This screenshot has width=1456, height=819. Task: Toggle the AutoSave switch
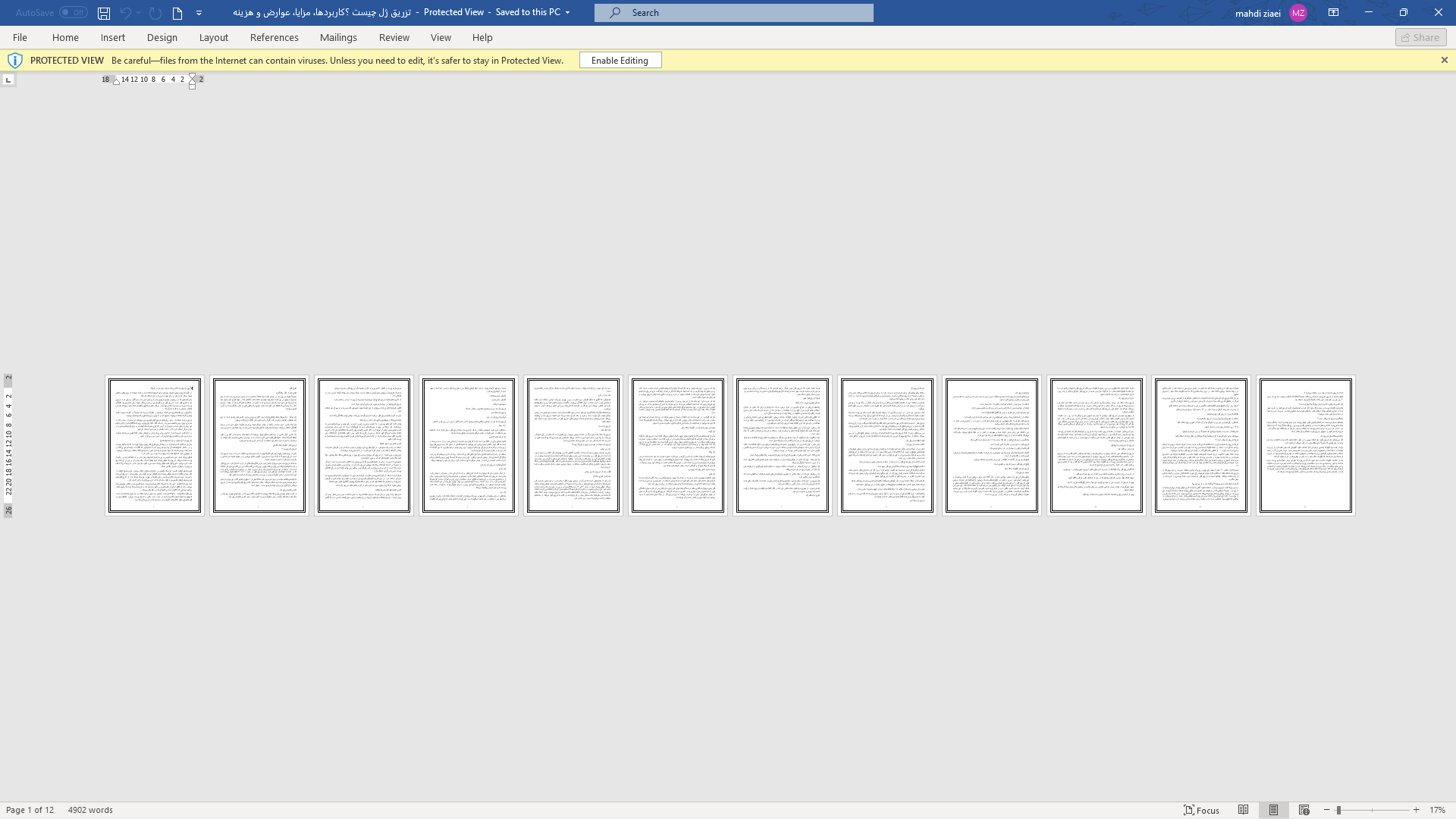pos(74,13)
